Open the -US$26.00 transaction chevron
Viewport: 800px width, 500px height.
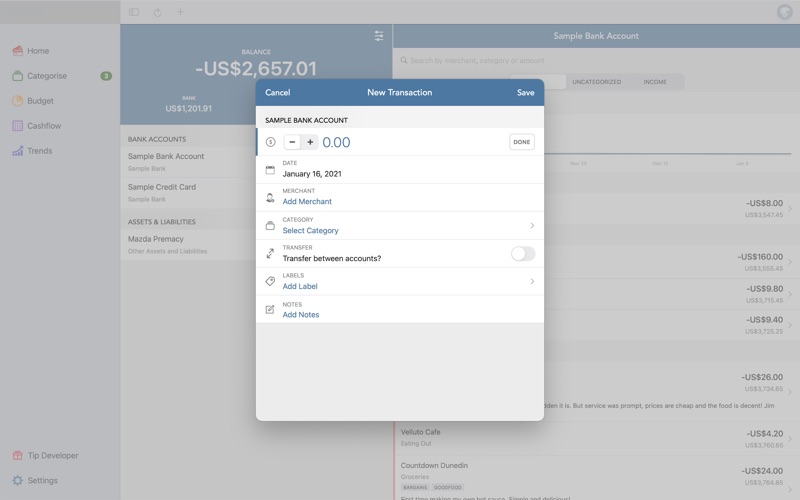(790, 392)
